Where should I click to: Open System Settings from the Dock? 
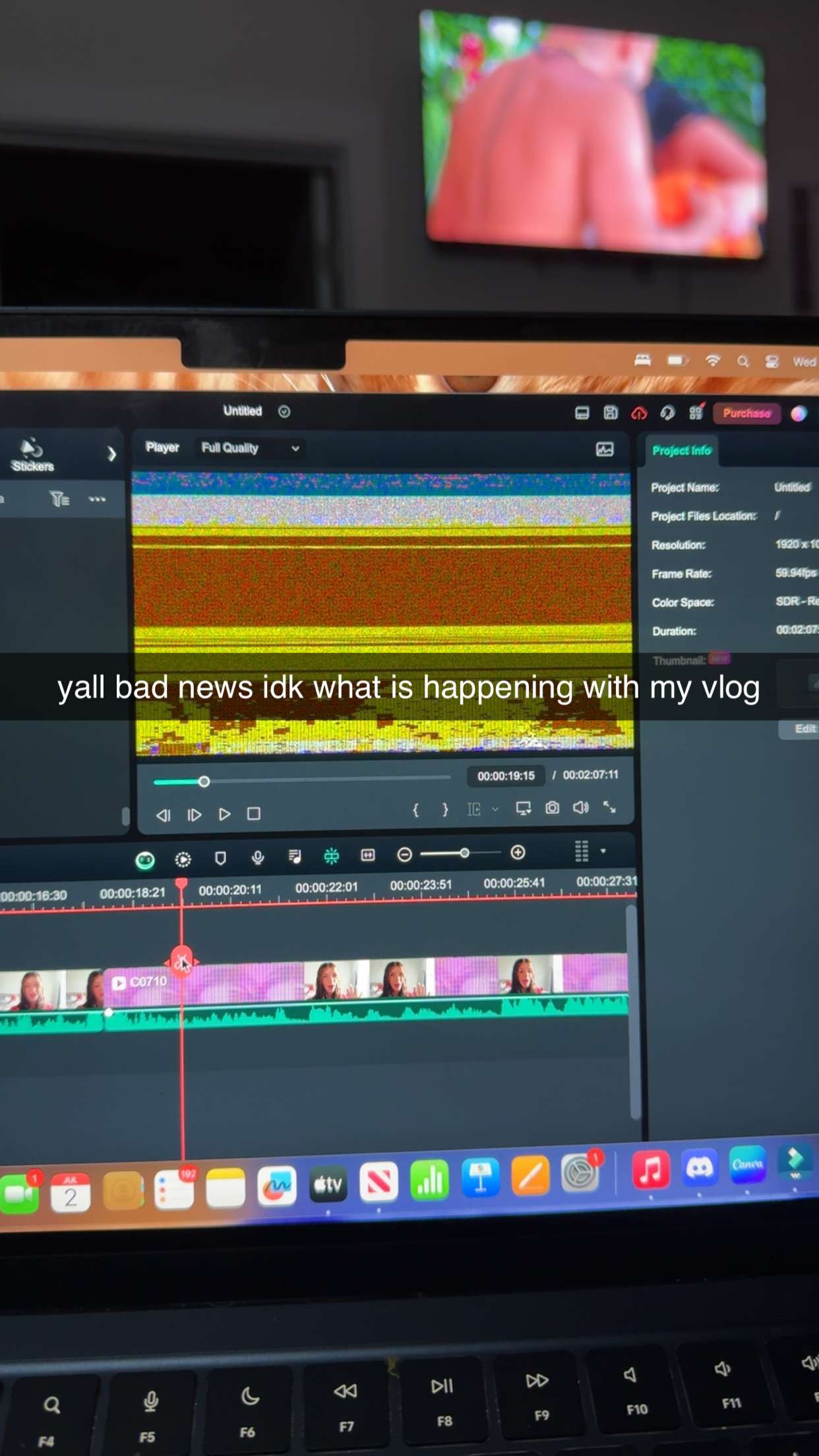(580, 1173)
